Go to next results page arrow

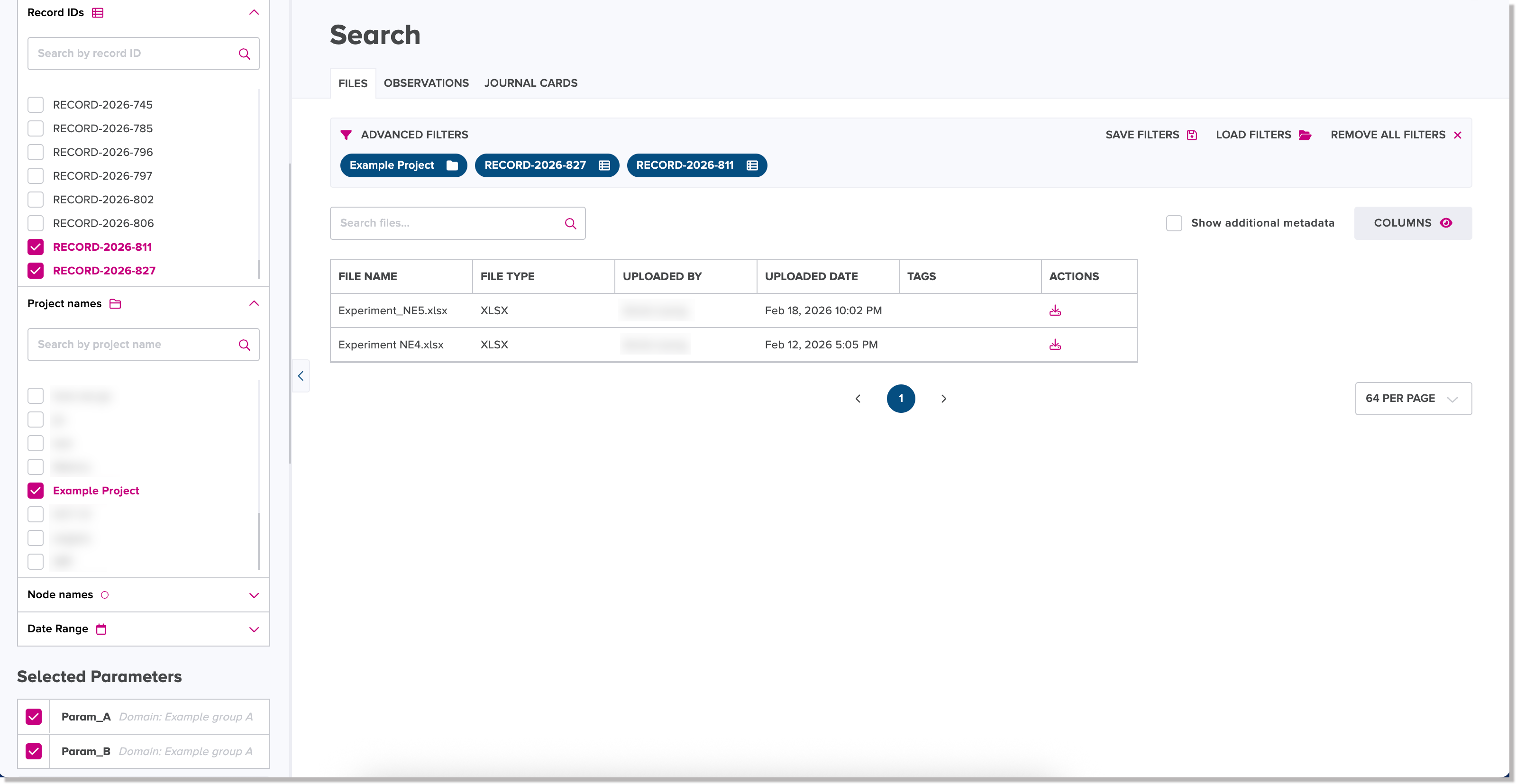point(944,399)
